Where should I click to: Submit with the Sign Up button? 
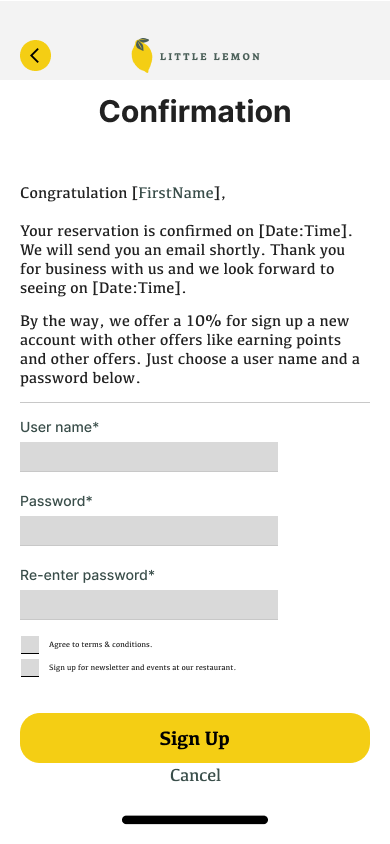point(195,738)
